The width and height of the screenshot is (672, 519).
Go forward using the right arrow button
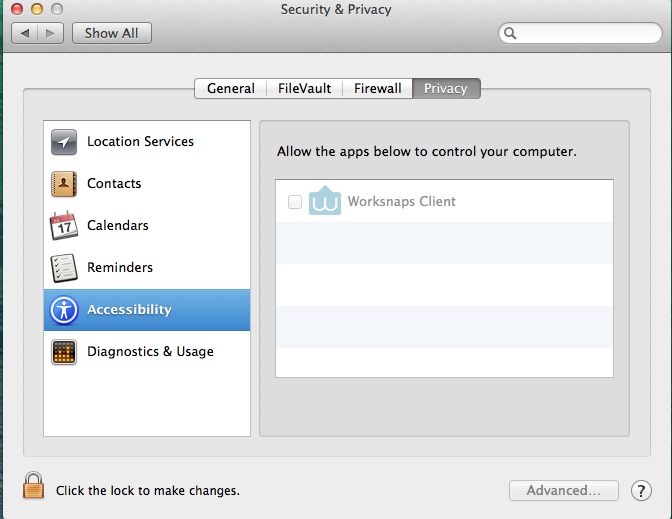point(51,33)
